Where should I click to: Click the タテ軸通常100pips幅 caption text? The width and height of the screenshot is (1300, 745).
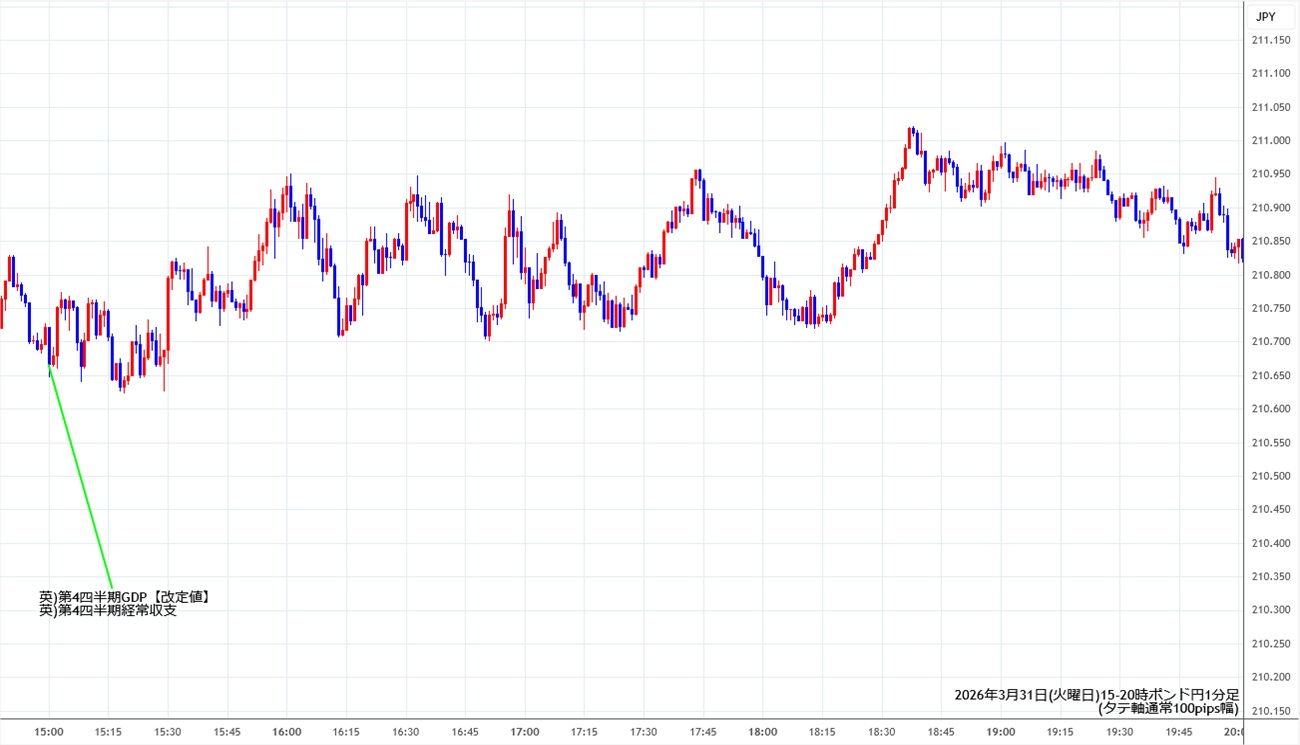pos(1168,708)
